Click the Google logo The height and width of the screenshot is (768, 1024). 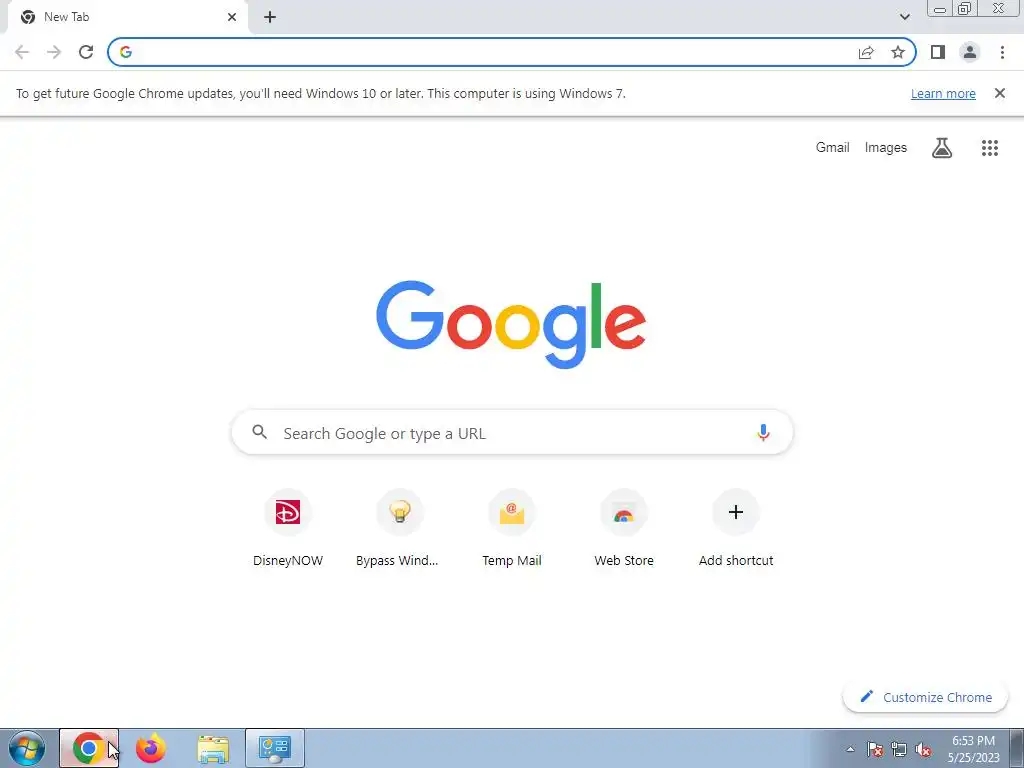tap(511, 325)
